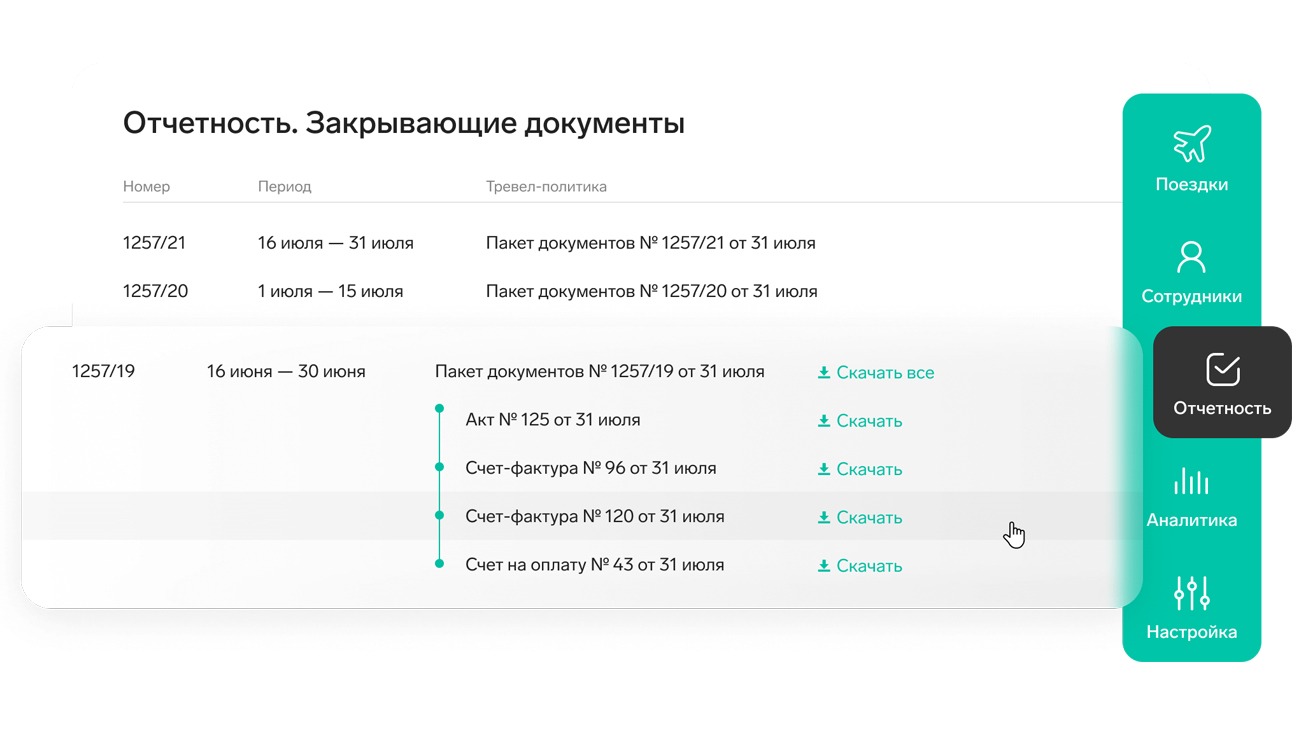
Task: Click the Тревел-политика column header
Action: pos(545,186)
